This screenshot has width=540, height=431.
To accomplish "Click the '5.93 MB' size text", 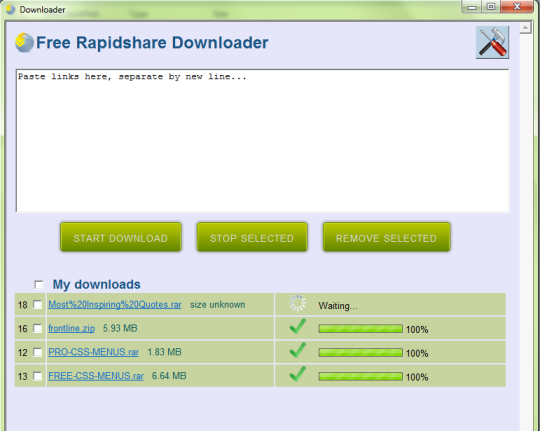I will coord(120,328).
